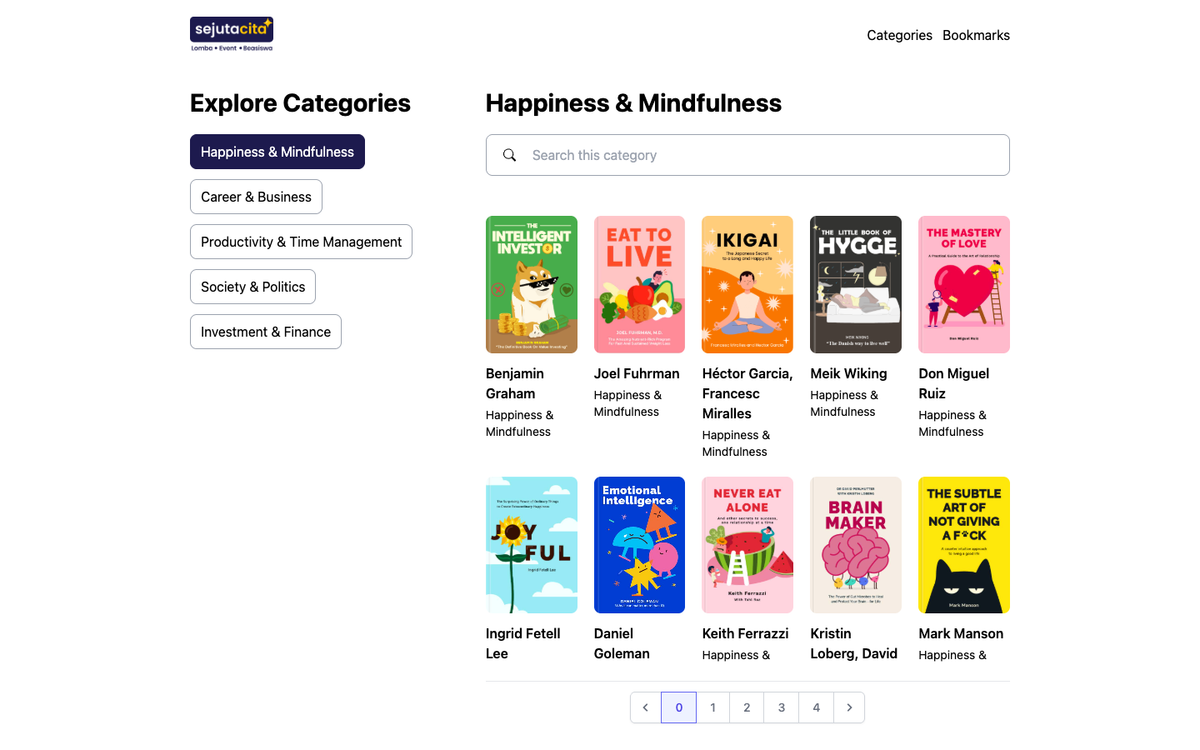Focus the Search this category field
1200x750 pixels.
click(748, 155)
